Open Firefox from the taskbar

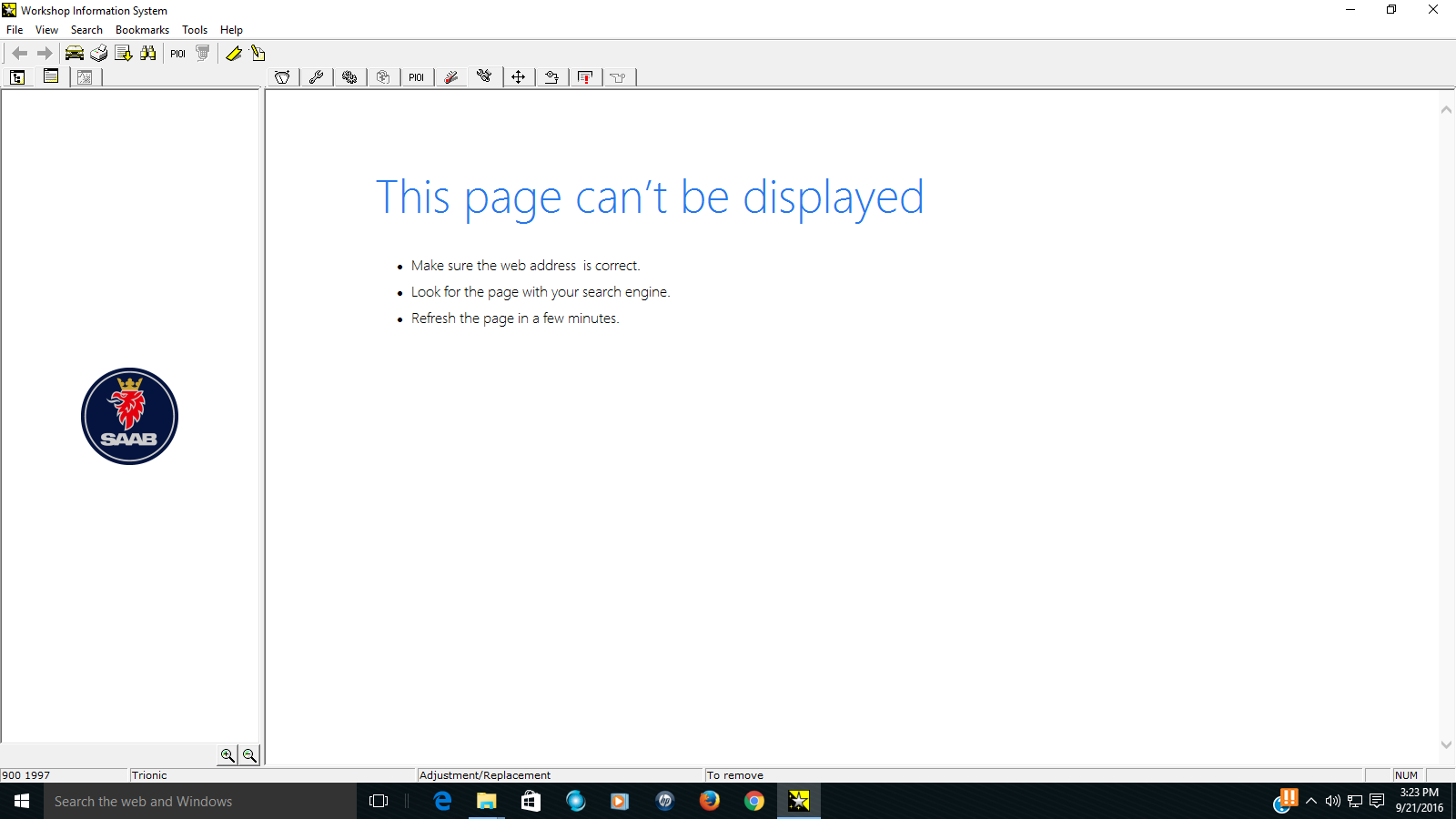(710, 801)
